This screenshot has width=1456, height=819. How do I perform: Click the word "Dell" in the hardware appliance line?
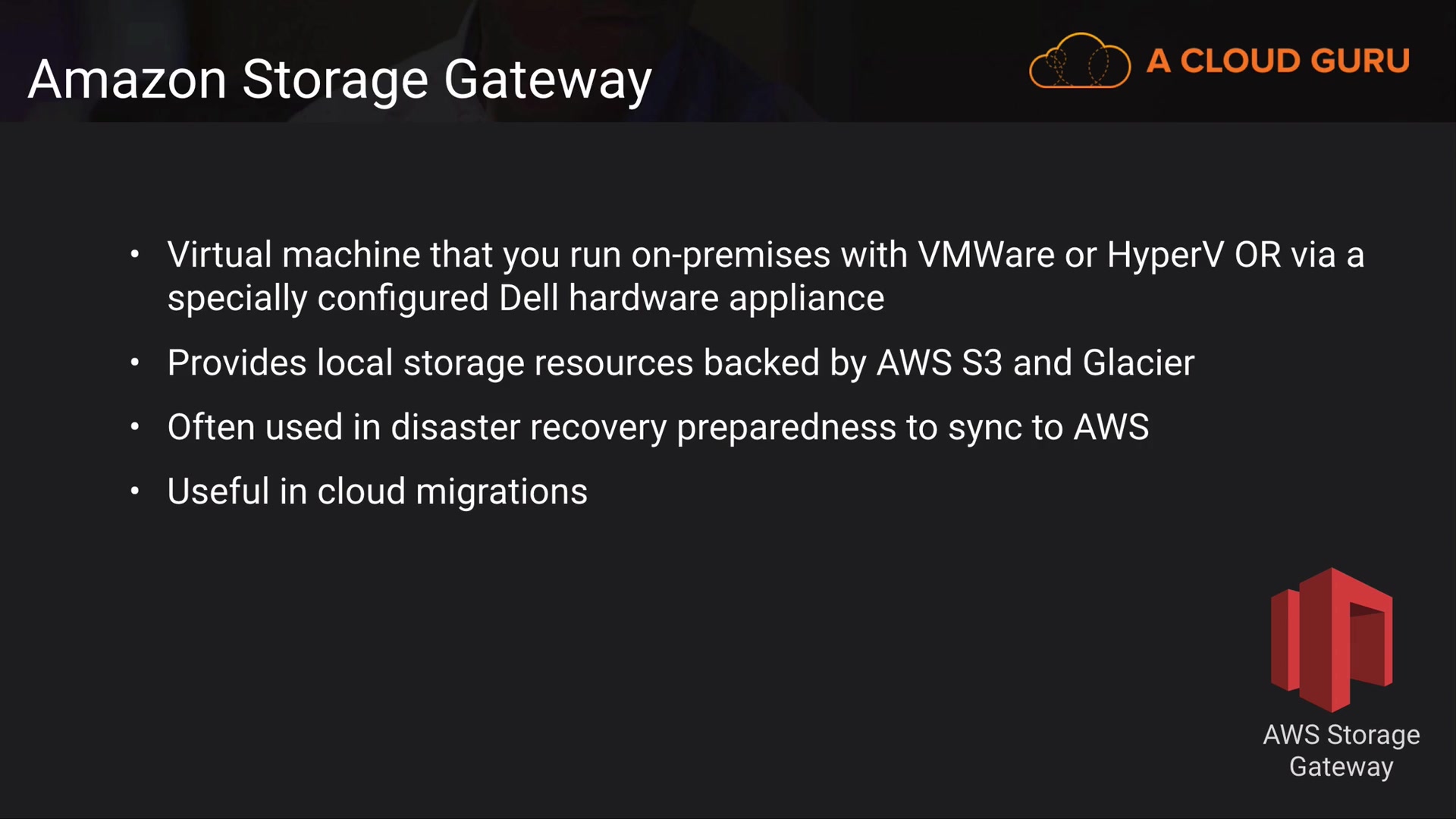pyautogui.click(x=529, y=298)
